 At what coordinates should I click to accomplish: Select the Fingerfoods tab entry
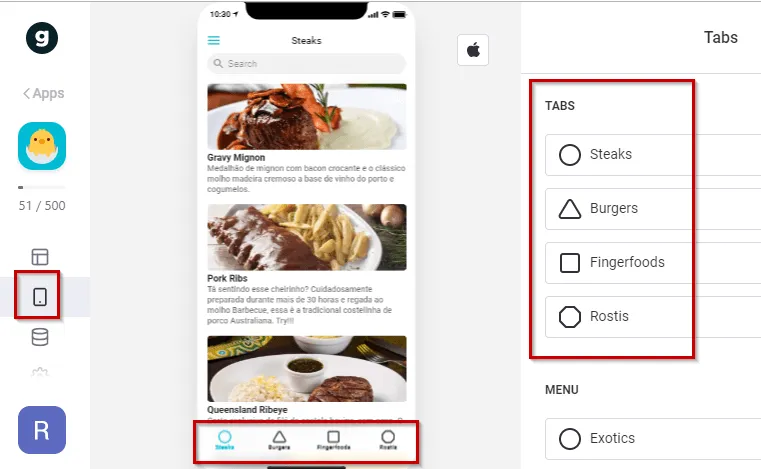click(653, 263)
